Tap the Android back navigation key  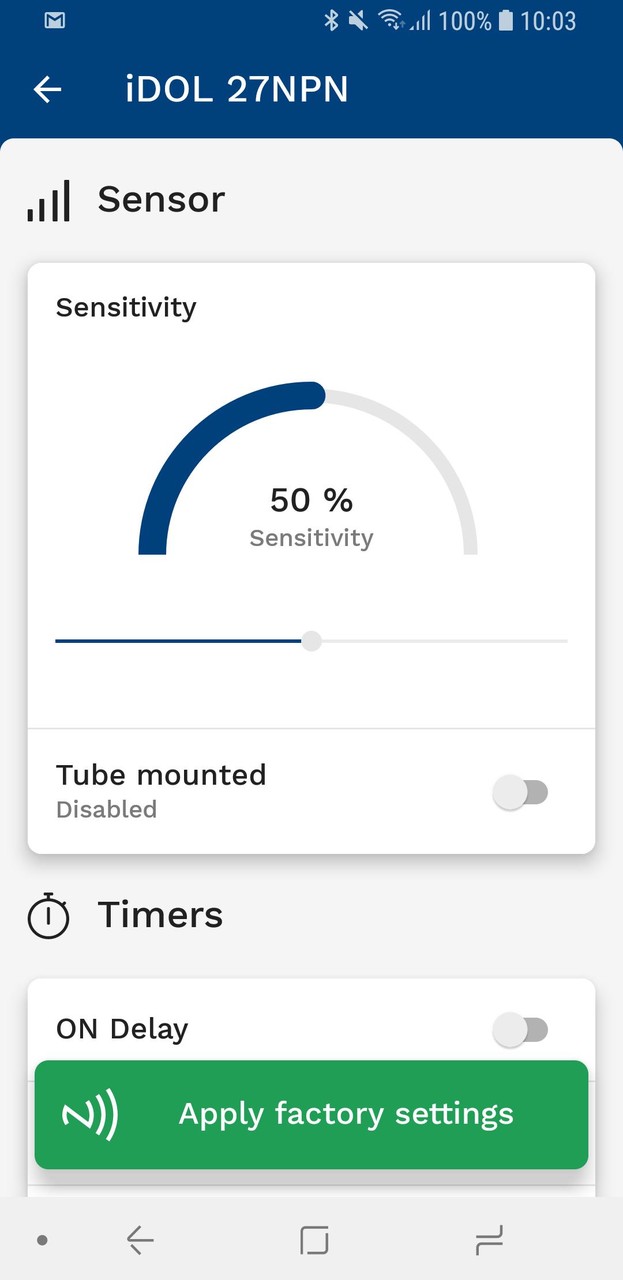(x=139, y=1239)
